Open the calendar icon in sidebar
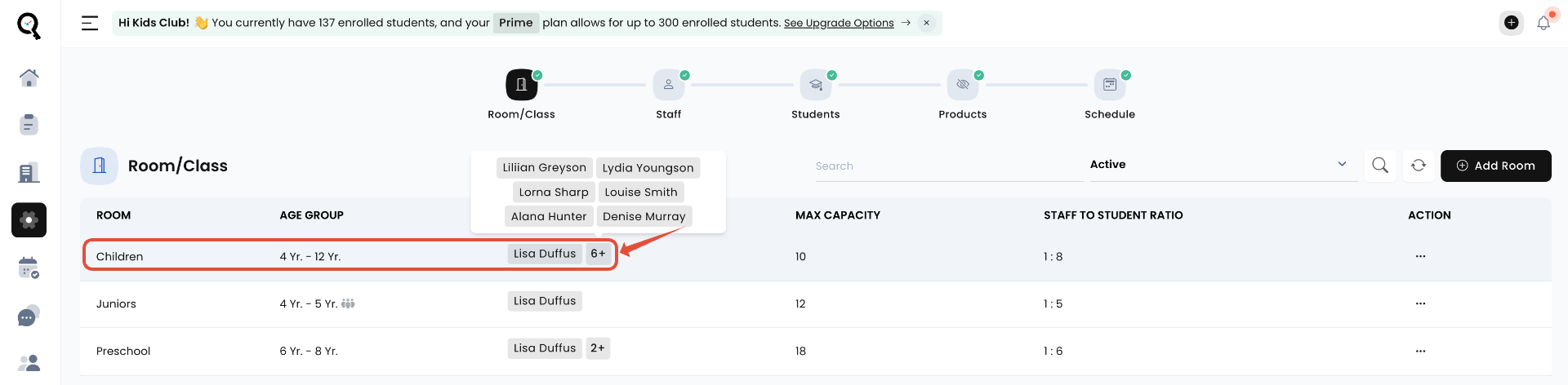1568x385 pixels. click(29, 268)
